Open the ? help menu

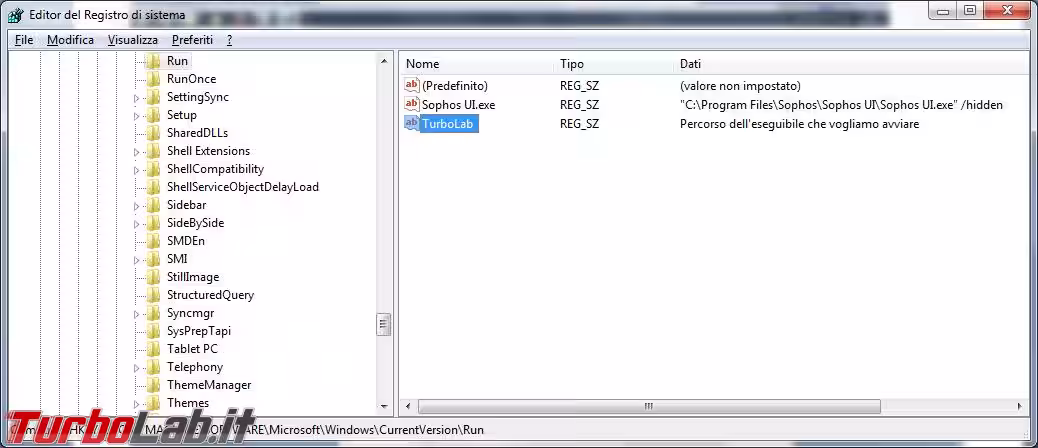(229, 40)
